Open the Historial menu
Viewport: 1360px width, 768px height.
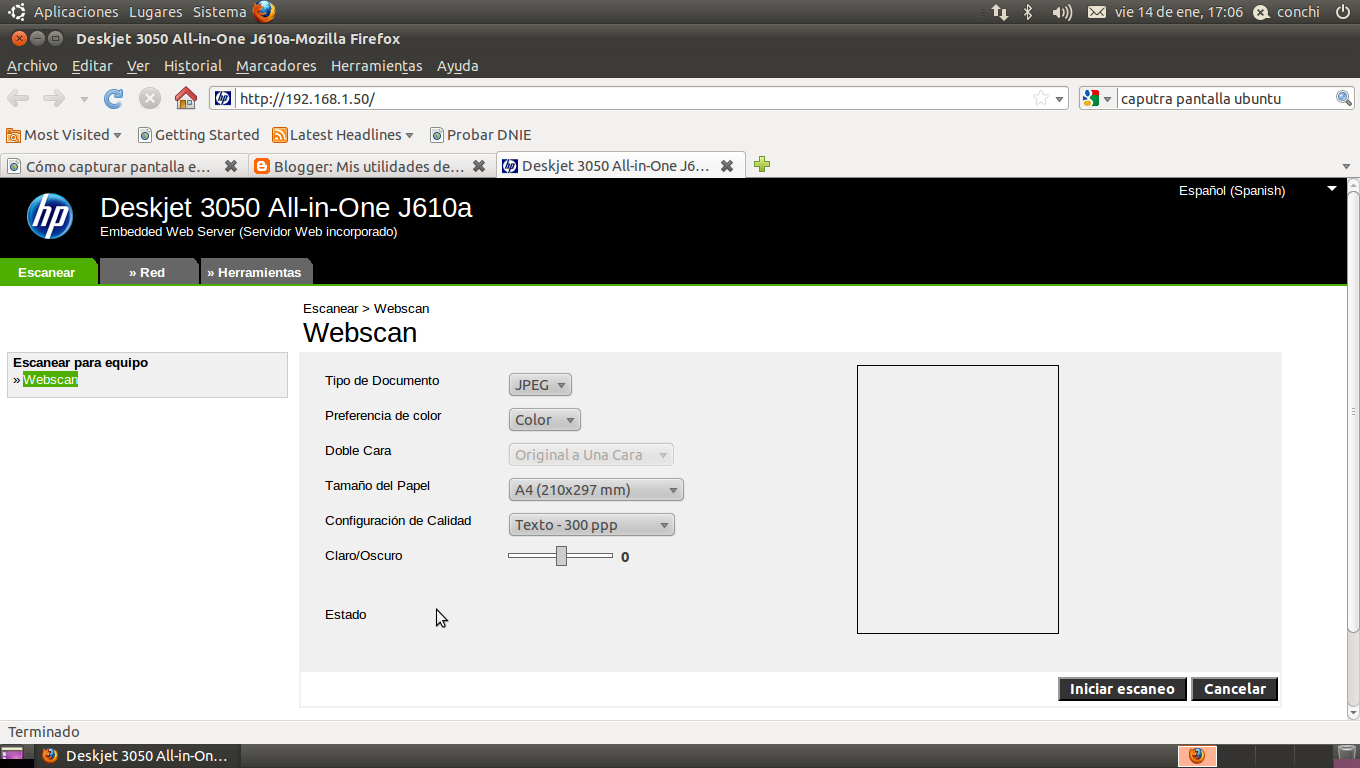pyautogui.click(x=193, y=66)
